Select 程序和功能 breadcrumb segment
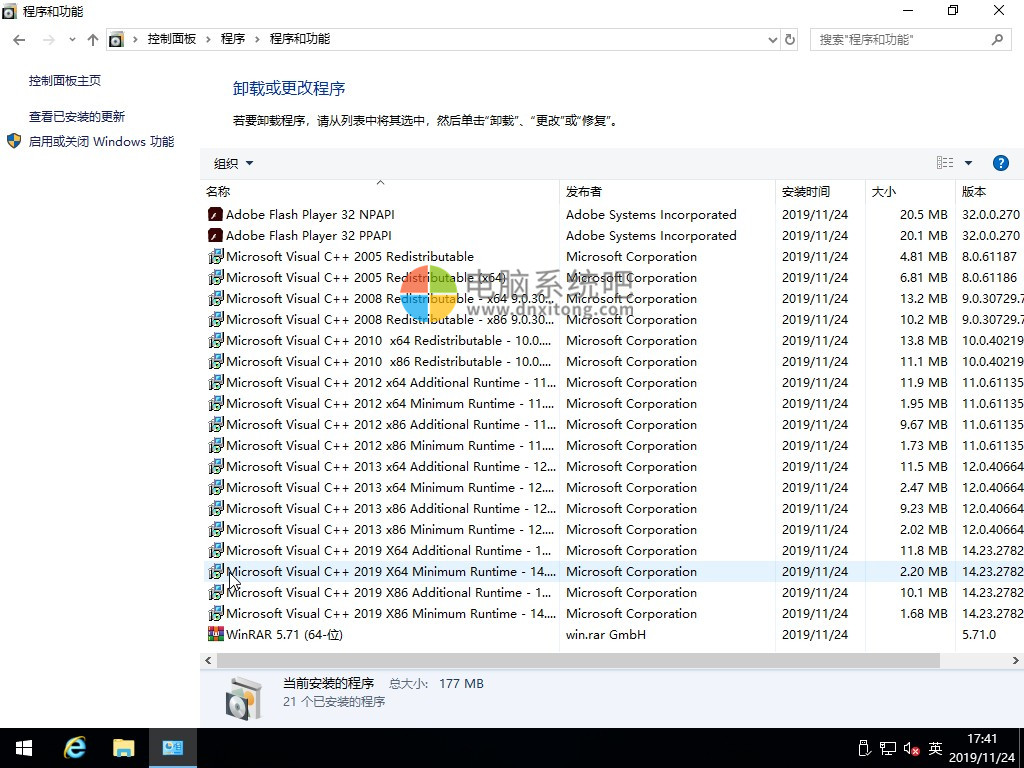Image resolution: width=1024 pixels, height=768 pixels. [x=300, y=39]
